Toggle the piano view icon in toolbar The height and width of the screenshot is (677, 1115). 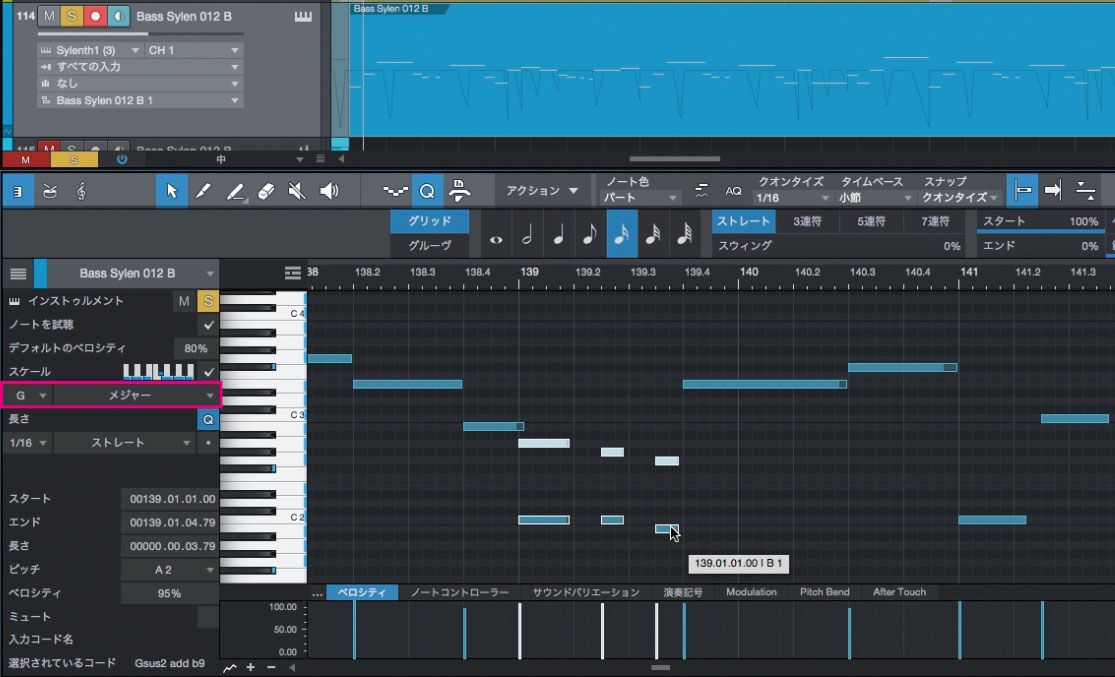18,191
